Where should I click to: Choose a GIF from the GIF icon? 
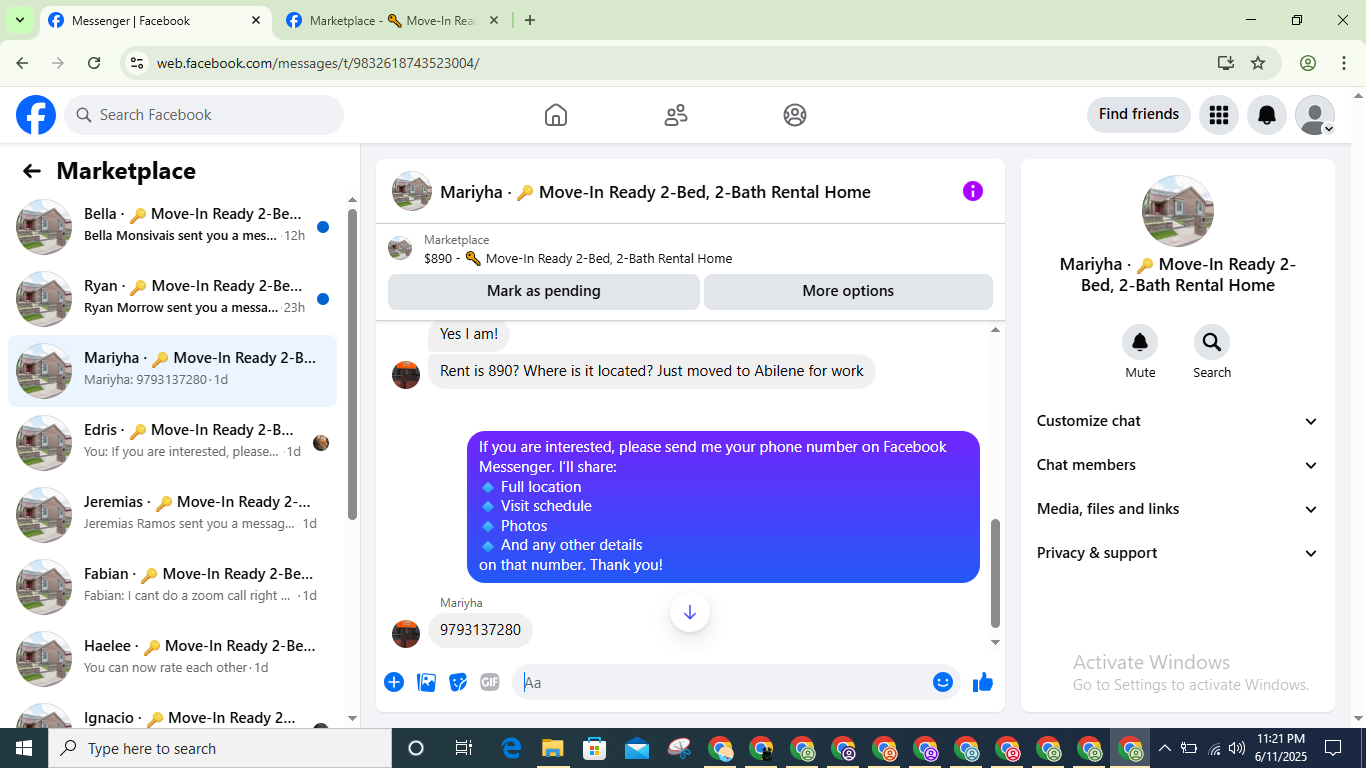[490, 682]
